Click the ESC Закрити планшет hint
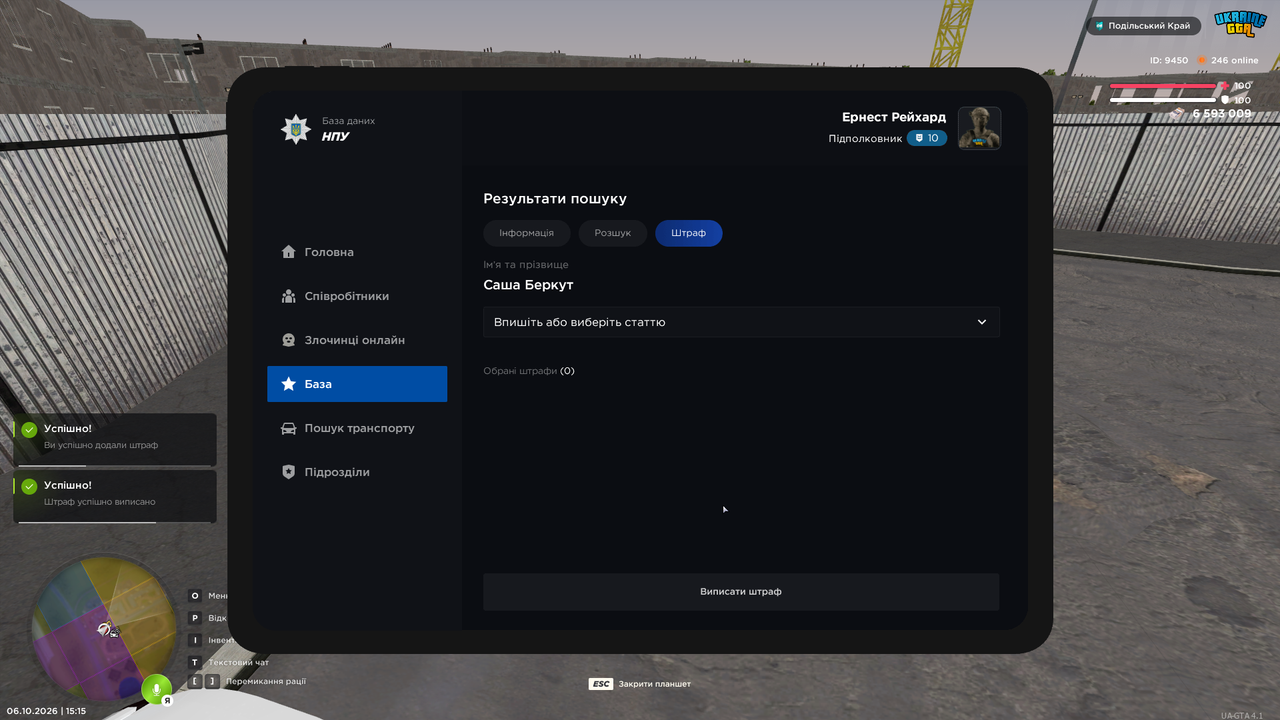 coord(640,684)
